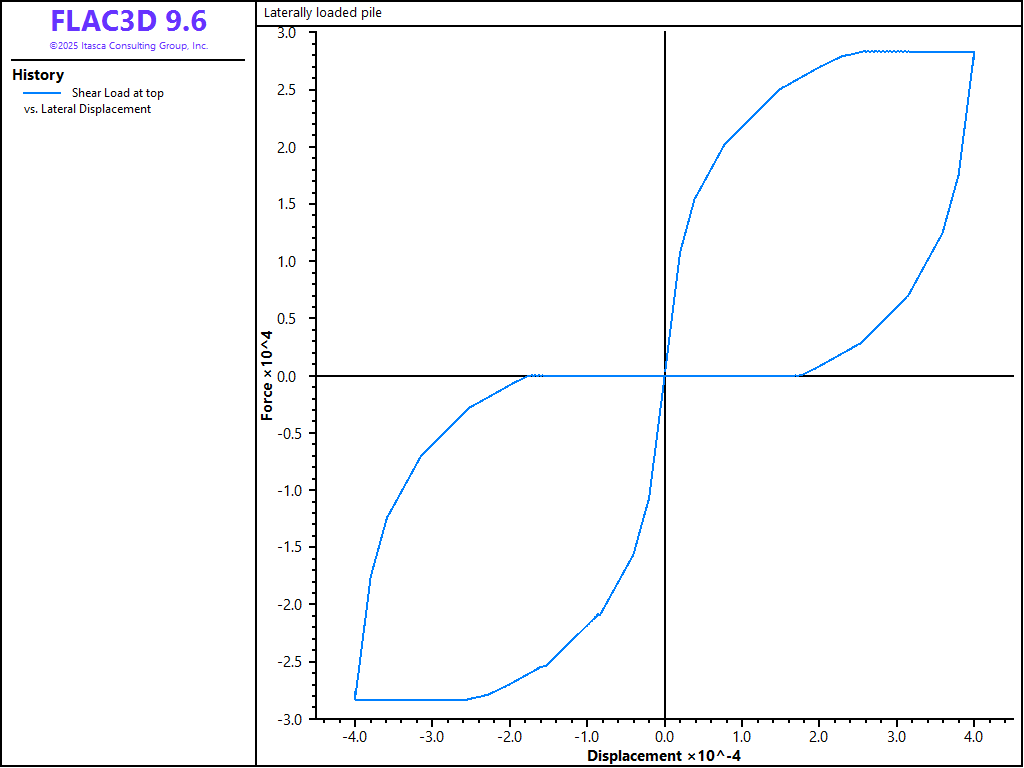Screen dimensions: 1024x768
Task: Click the Force ×10^4 vertical axis label
Action: click(267, 375)
